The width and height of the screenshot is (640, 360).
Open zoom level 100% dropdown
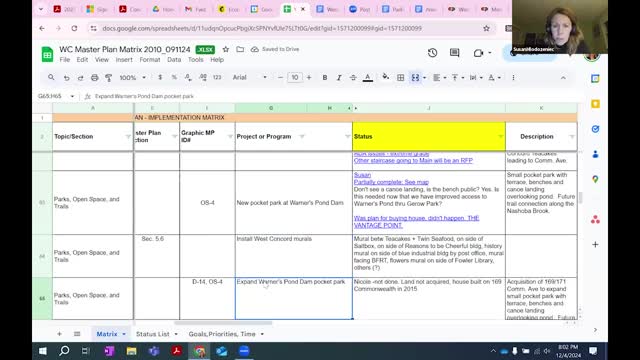pos(132,78)
